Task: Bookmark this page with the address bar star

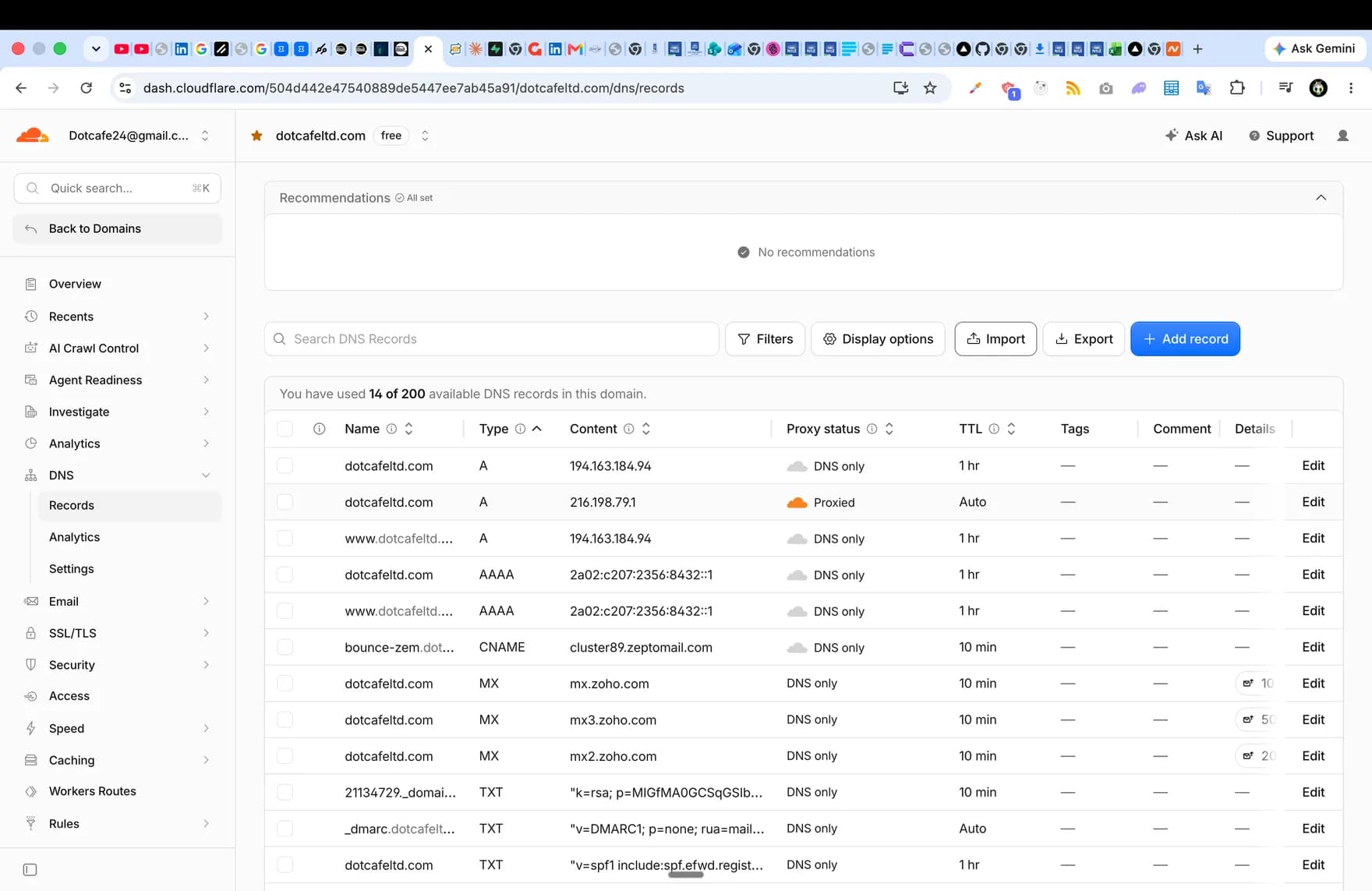Action: click(930, 88)
